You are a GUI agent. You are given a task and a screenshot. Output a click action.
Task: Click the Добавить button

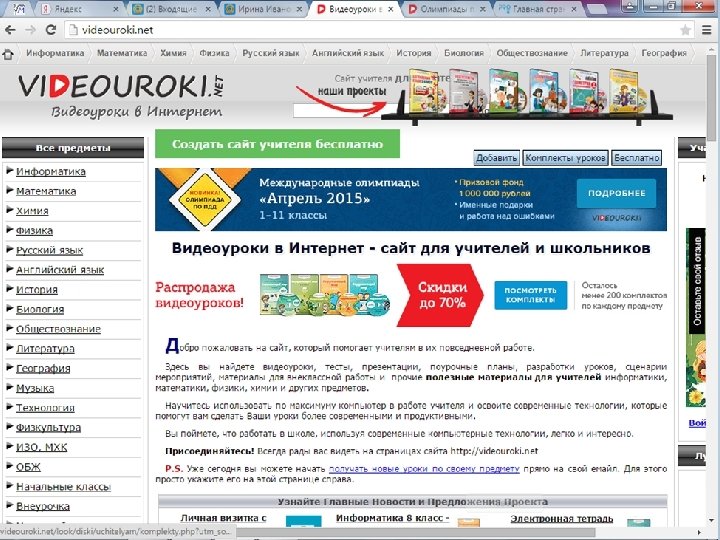tap(496, 158)
